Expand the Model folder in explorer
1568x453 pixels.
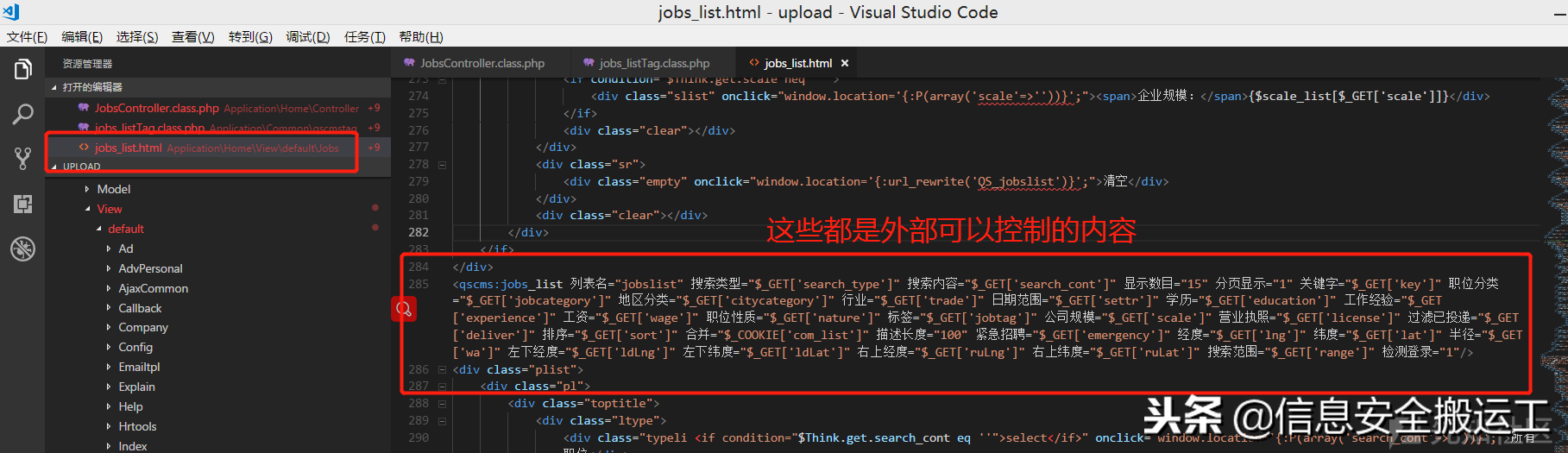click(x=113, y=189)
